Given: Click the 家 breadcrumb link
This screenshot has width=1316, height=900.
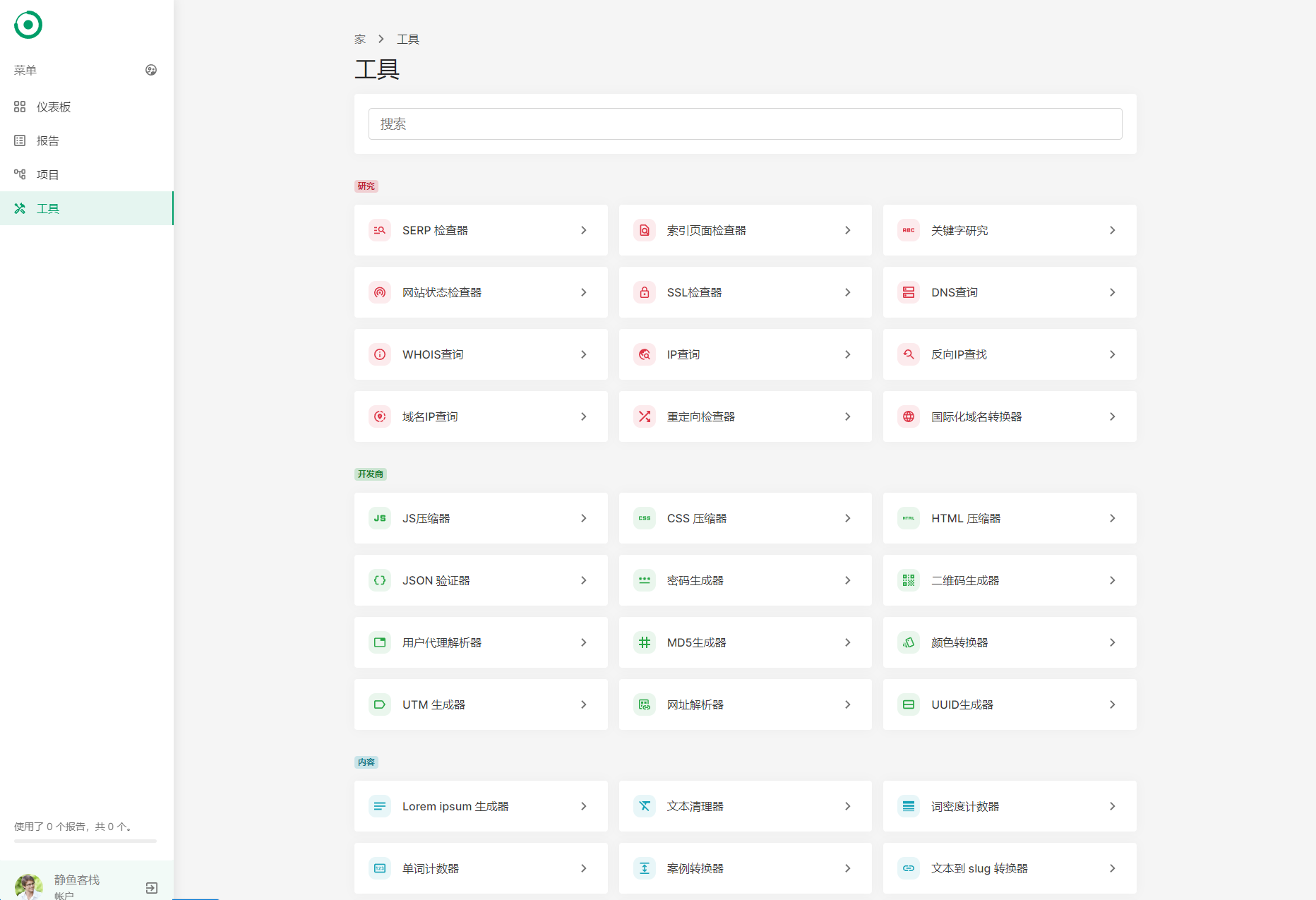Looking at the screenshot, I should (360, 40).
